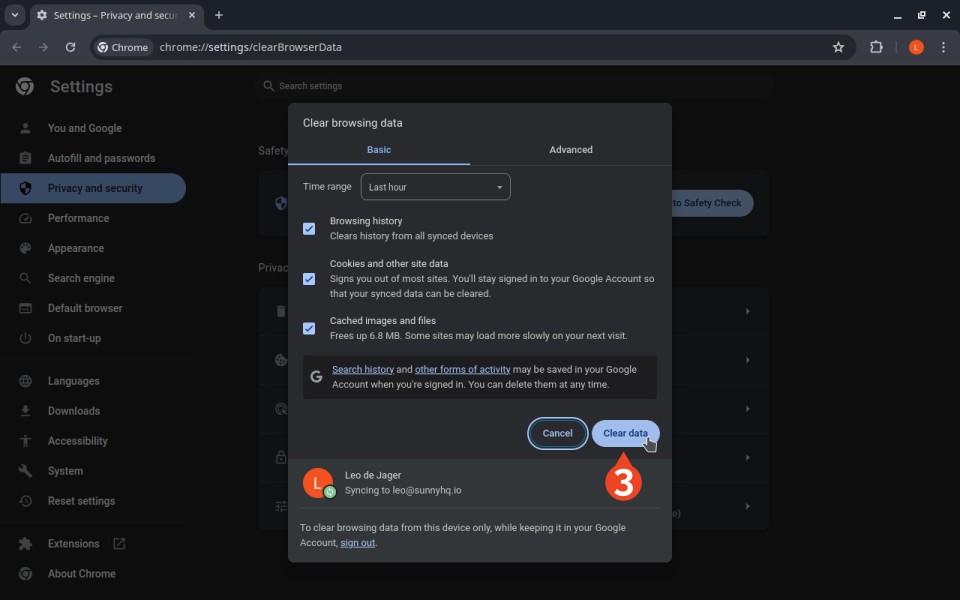Open the Time range dropdown

[435, 187]
